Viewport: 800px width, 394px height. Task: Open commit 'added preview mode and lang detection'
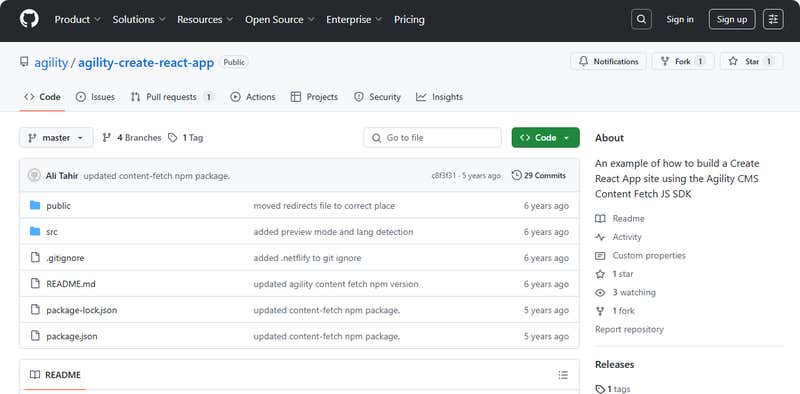coord(333,232)
